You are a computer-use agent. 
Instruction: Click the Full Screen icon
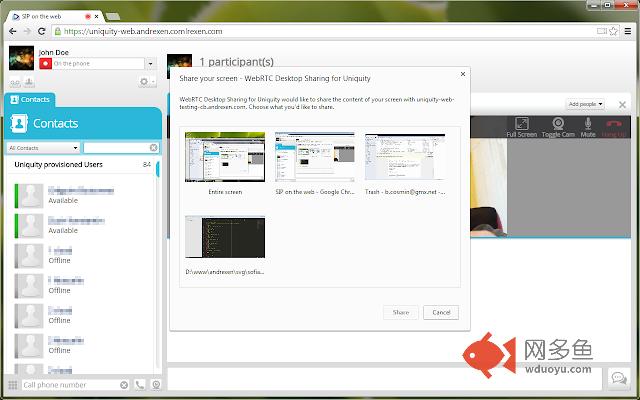tap(521, 125)
